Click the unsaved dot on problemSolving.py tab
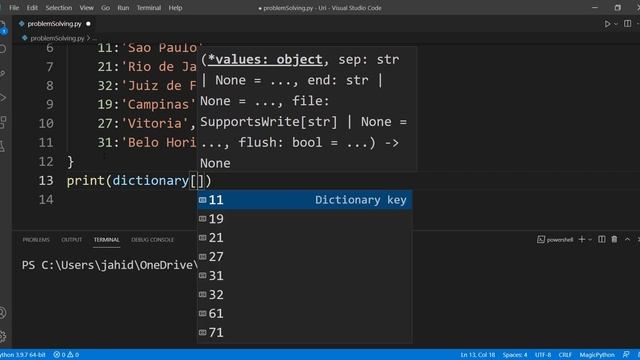640x360 pixels. 88,24
